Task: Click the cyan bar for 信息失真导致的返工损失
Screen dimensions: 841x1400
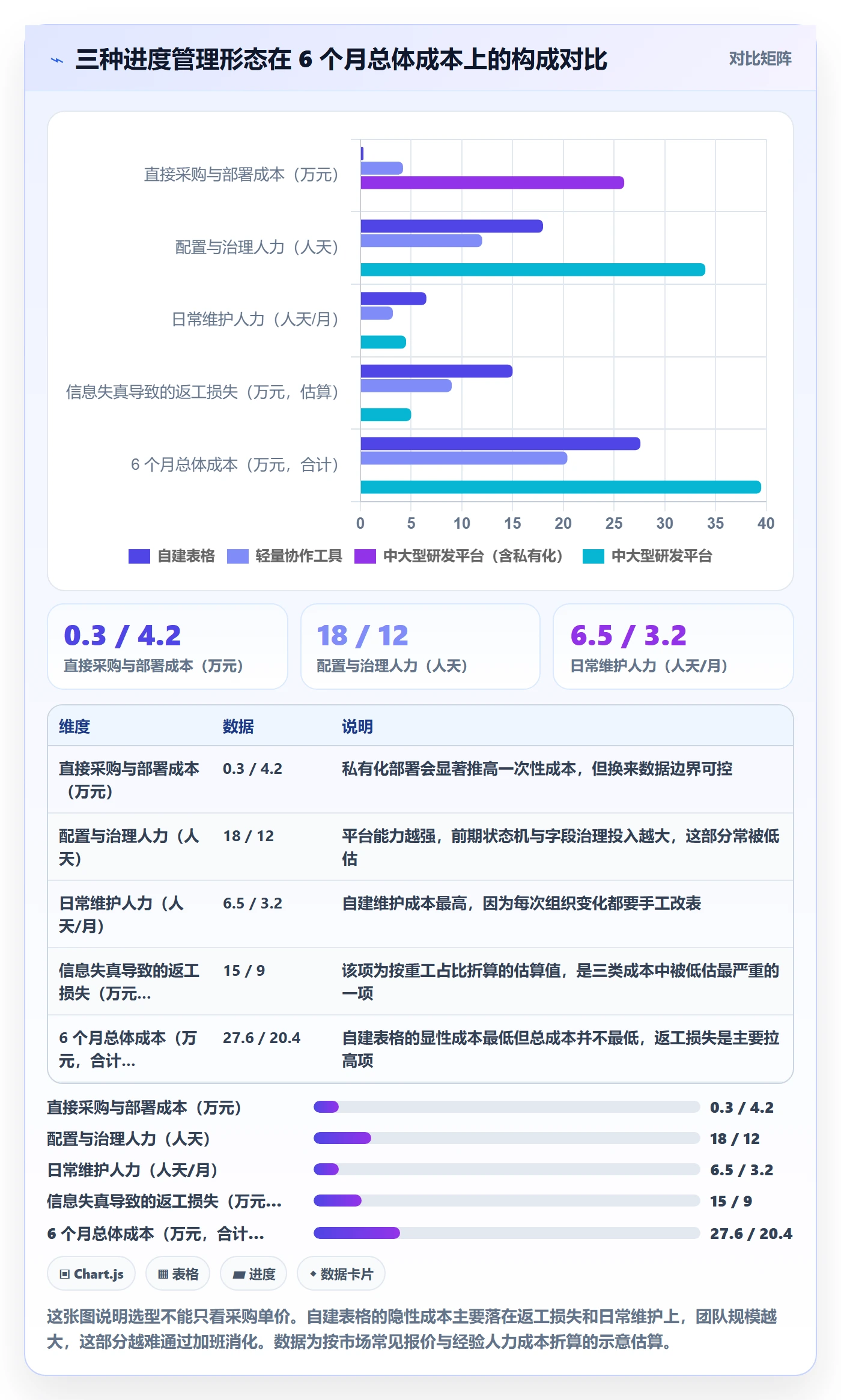Action: click(386, 415)
